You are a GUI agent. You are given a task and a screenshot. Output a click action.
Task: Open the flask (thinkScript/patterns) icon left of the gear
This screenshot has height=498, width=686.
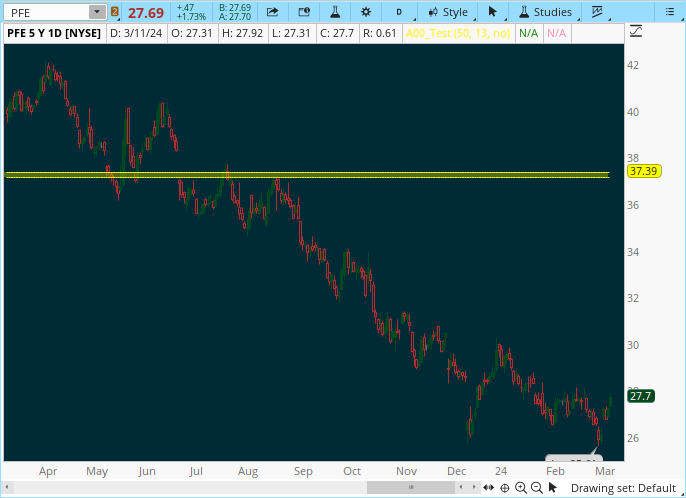coord(335,12)
